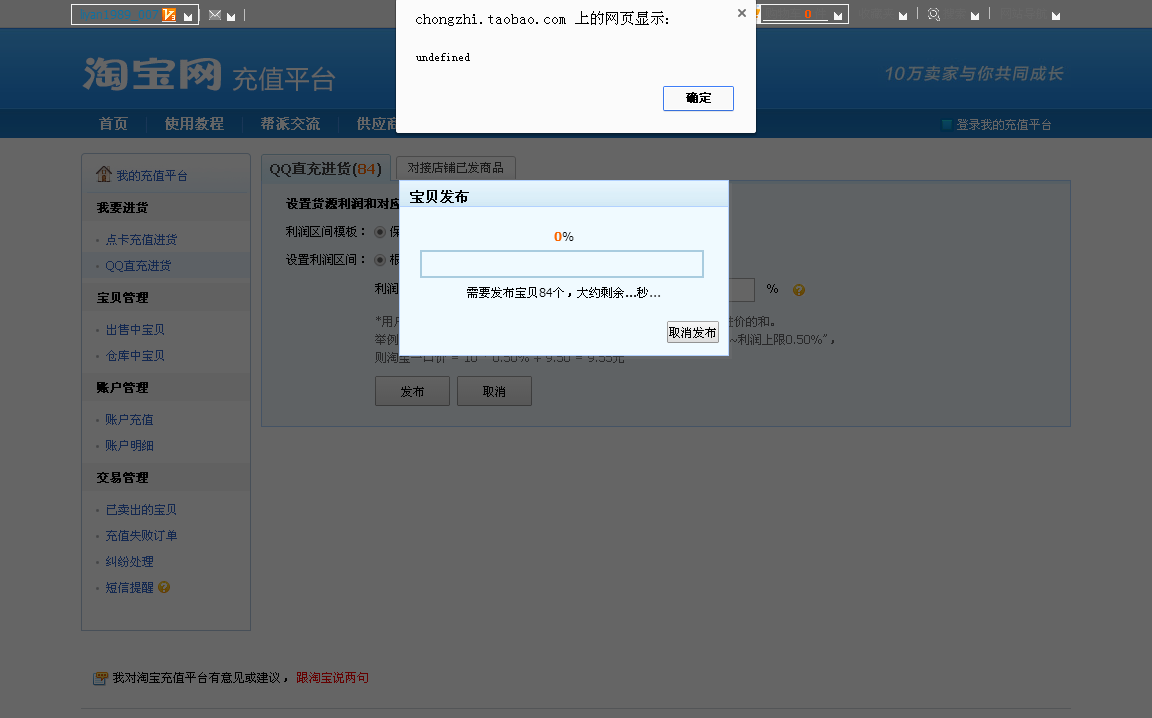1152x718 pixels.
Task: Open the 已卖出的宝贝 link
Action: click(x=141, y=510)
